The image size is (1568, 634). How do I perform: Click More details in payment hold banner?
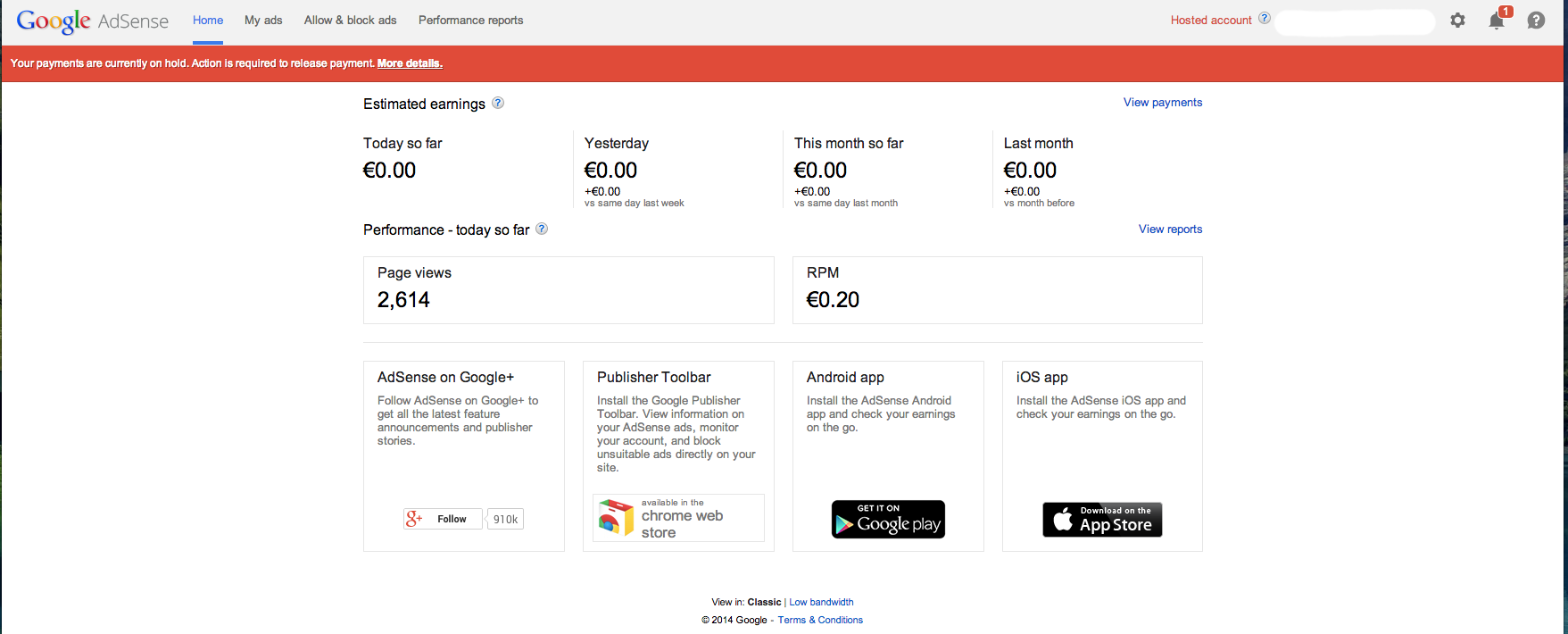coord(410,63)
